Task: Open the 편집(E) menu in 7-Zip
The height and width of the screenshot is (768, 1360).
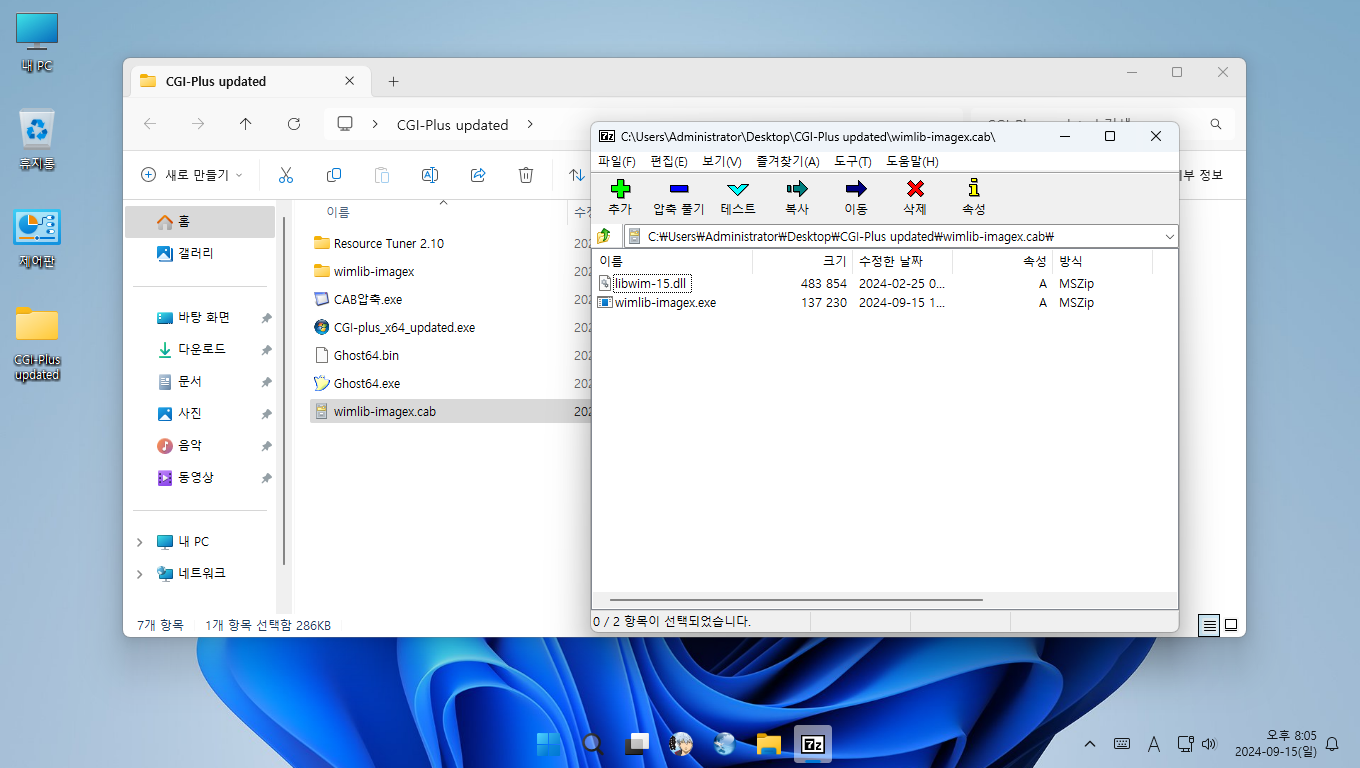Action: pyautogui.click(x=669, y=161)
